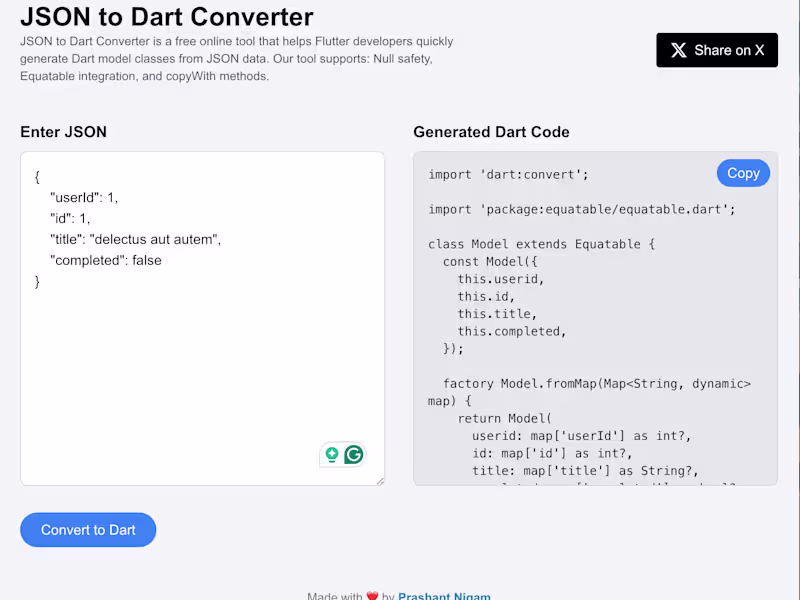Place cursor on "completed": false line
This screenshot has width=800, height=600.
click(x=106, y=260)
